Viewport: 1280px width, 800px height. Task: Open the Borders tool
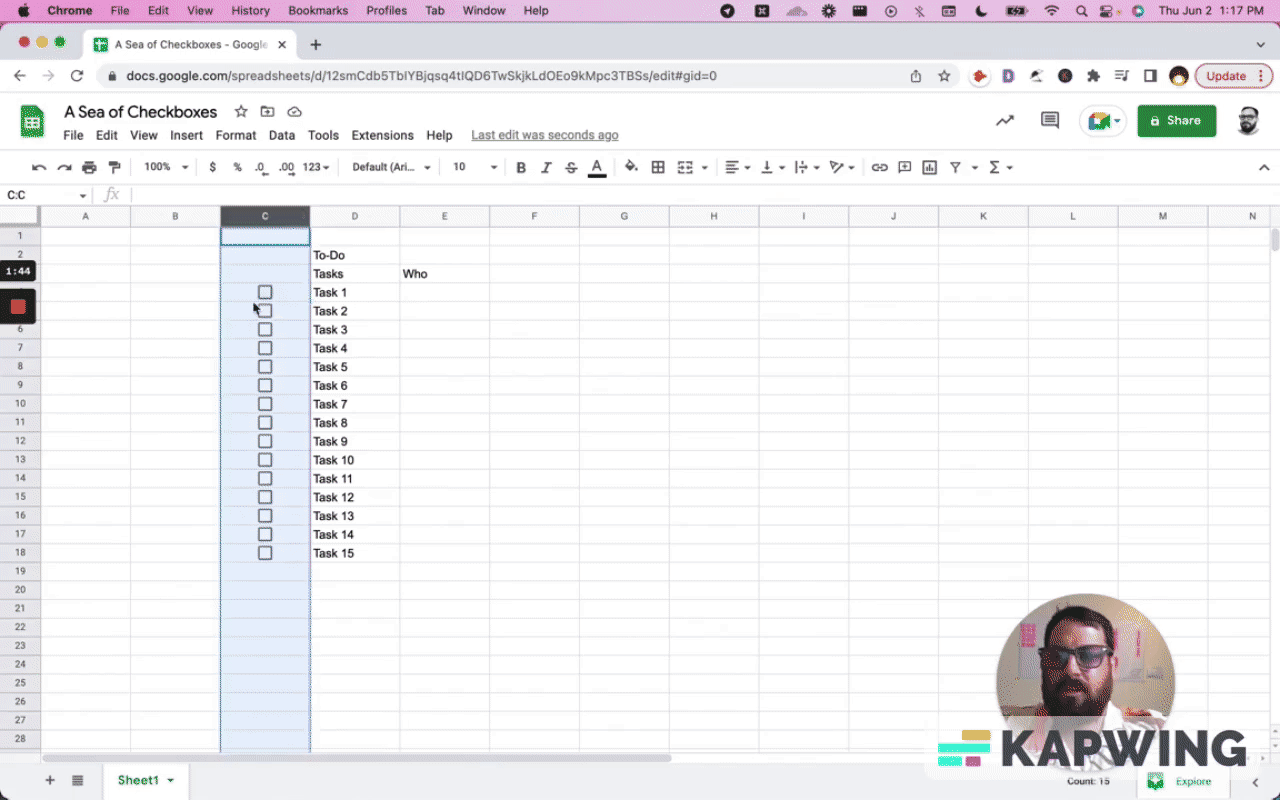coord(658,168)
